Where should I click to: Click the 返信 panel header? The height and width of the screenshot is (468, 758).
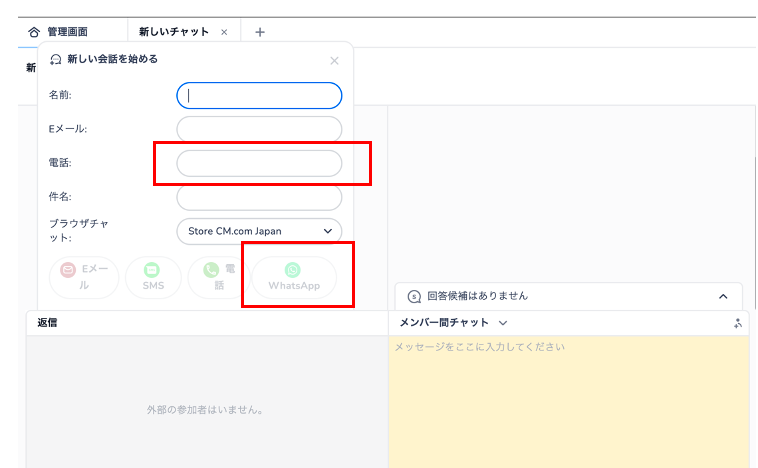tap(207, 322)
